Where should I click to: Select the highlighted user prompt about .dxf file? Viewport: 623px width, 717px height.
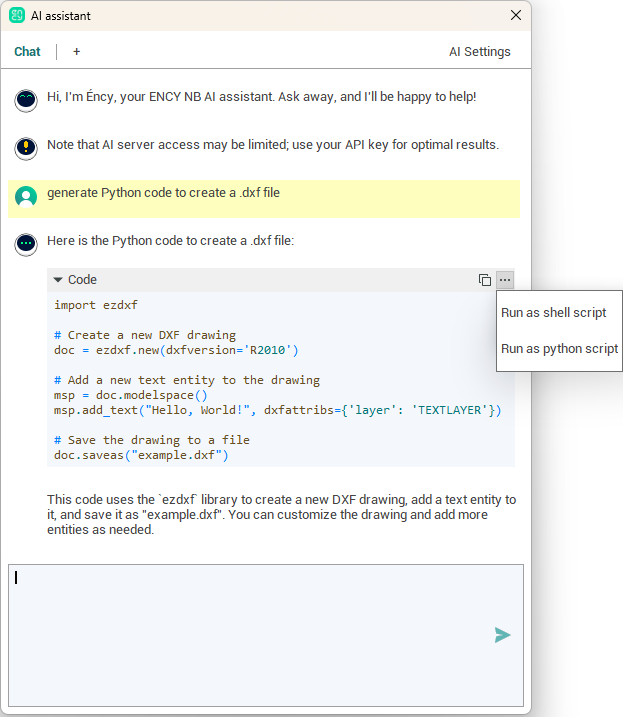pyautogui.click(x=163, y=193)
